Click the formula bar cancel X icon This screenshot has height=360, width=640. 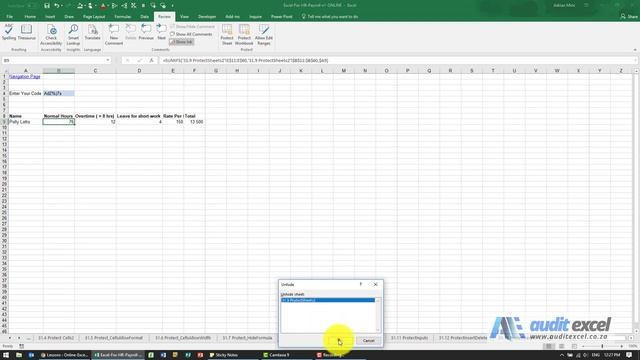(128, 60)
